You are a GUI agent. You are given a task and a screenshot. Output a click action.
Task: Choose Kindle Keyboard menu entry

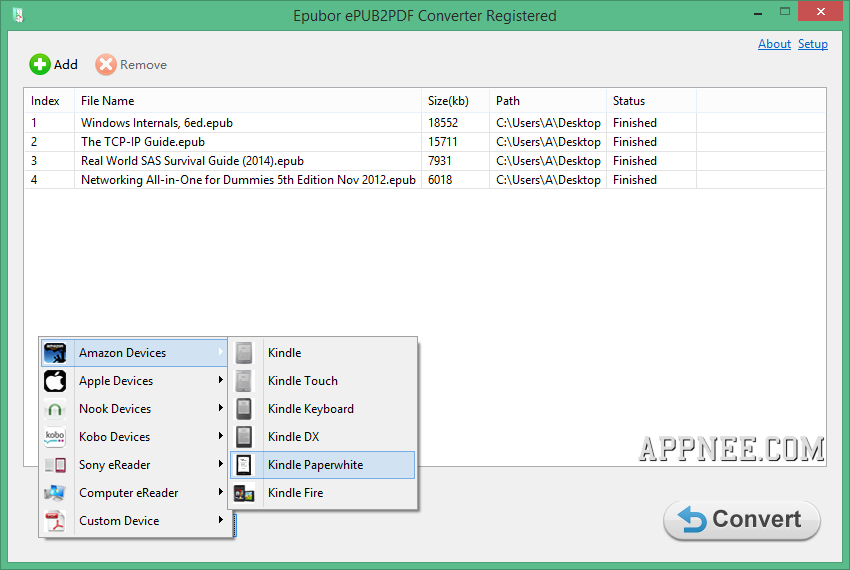tap(323, 409)
